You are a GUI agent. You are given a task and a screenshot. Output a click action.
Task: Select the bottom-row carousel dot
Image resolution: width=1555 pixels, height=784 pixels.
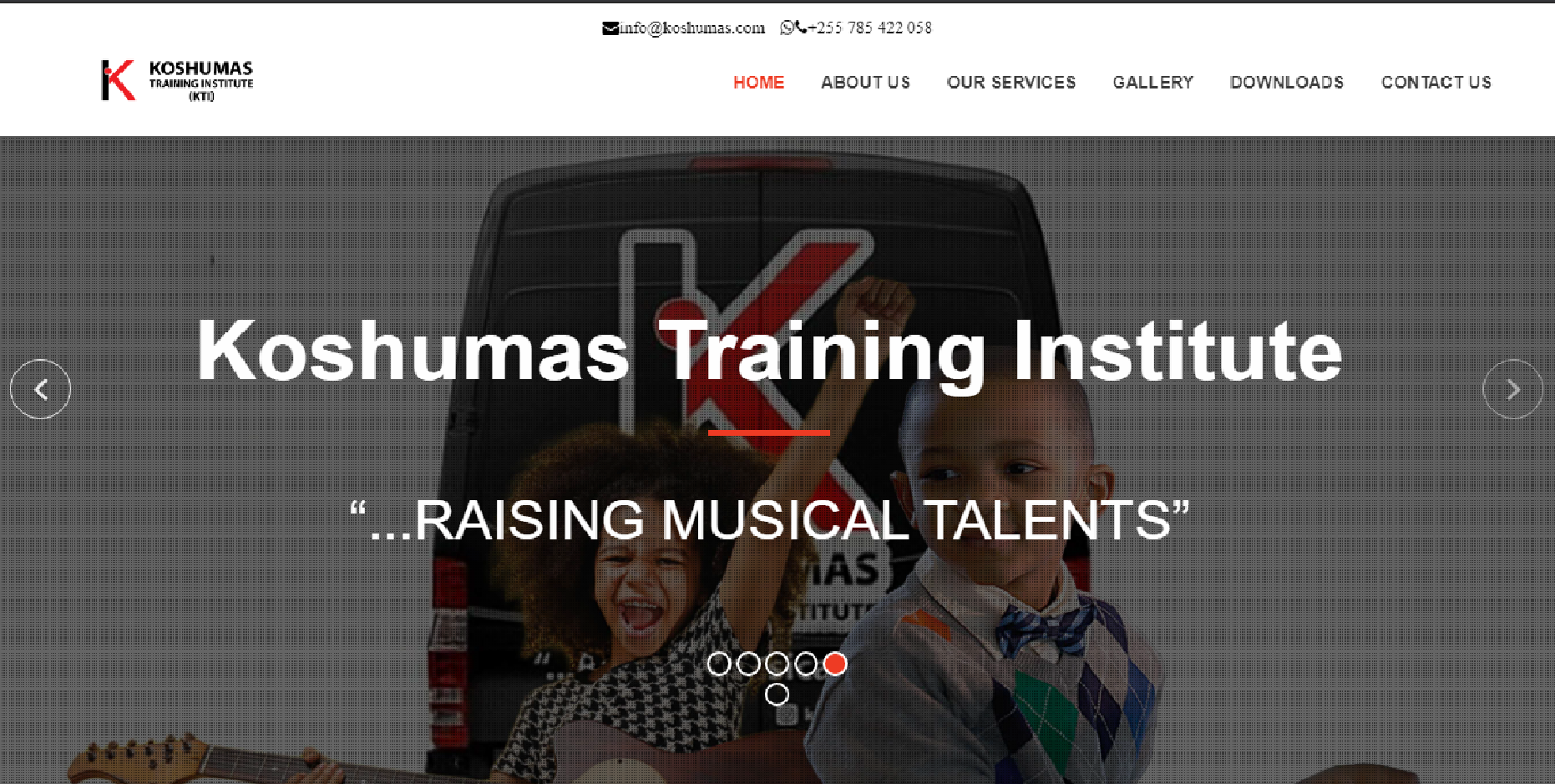(x=777, y=694)
